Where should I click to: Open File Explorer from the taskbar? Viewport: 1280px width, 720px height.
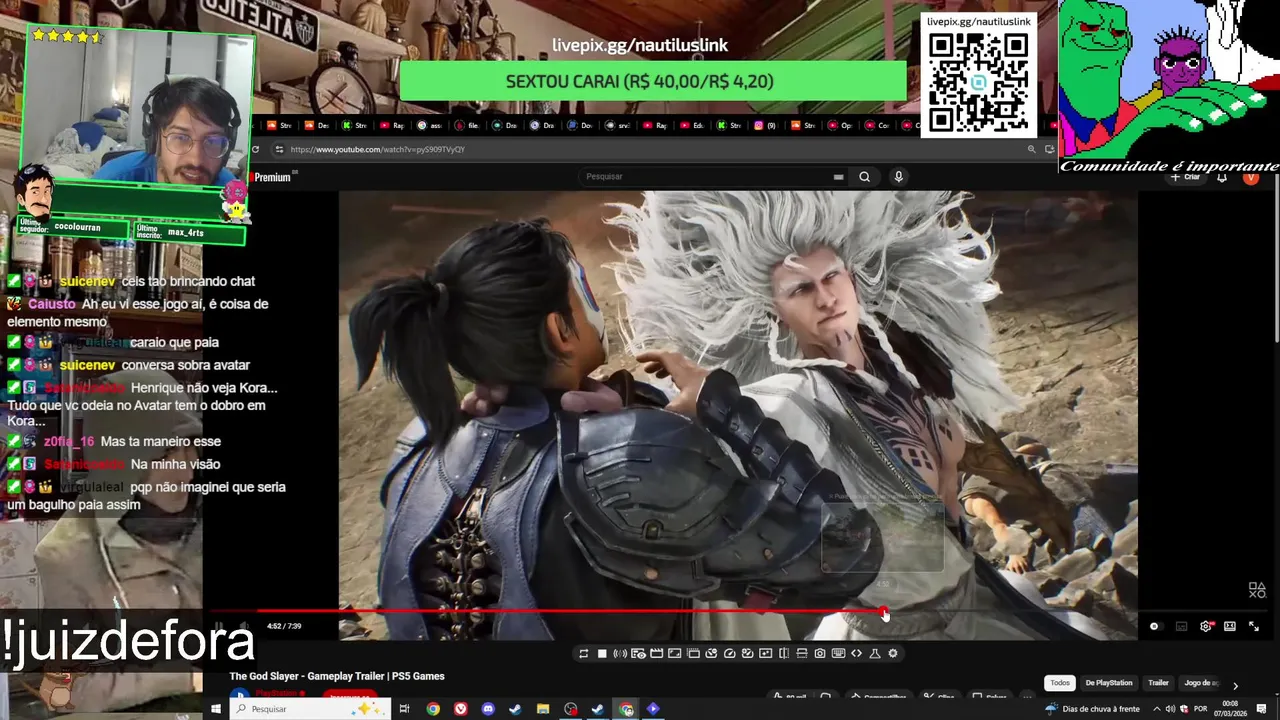(543, 709)
